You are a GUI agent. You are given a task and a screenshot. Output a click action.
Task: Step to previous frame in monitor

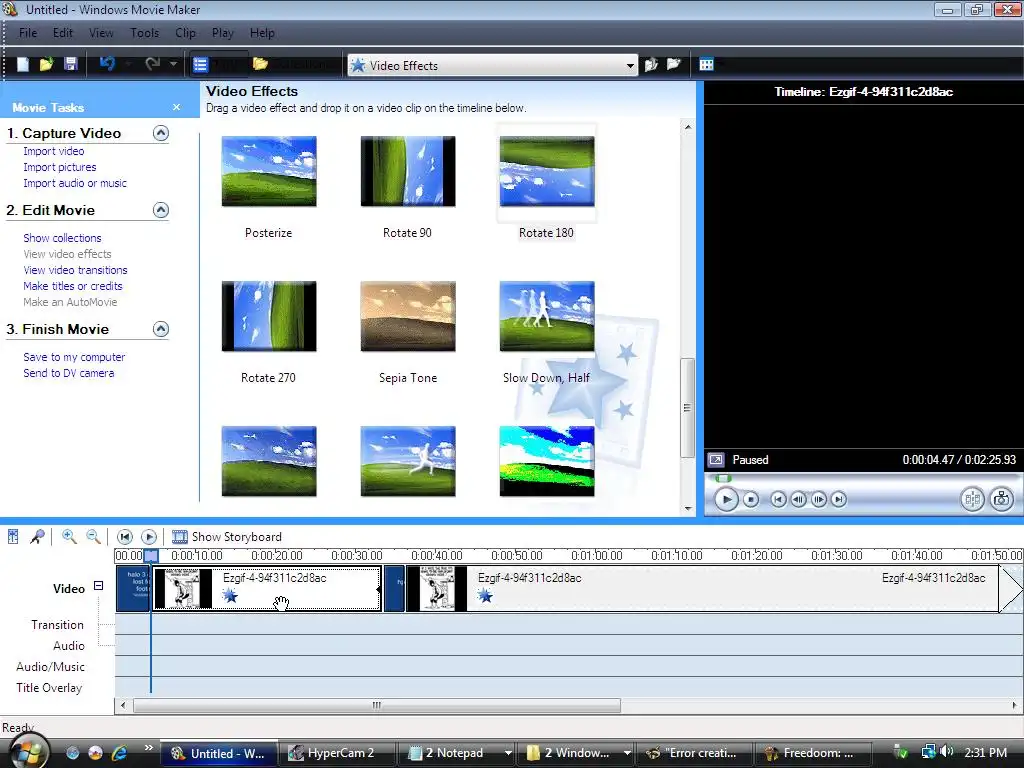click(798, 500)
